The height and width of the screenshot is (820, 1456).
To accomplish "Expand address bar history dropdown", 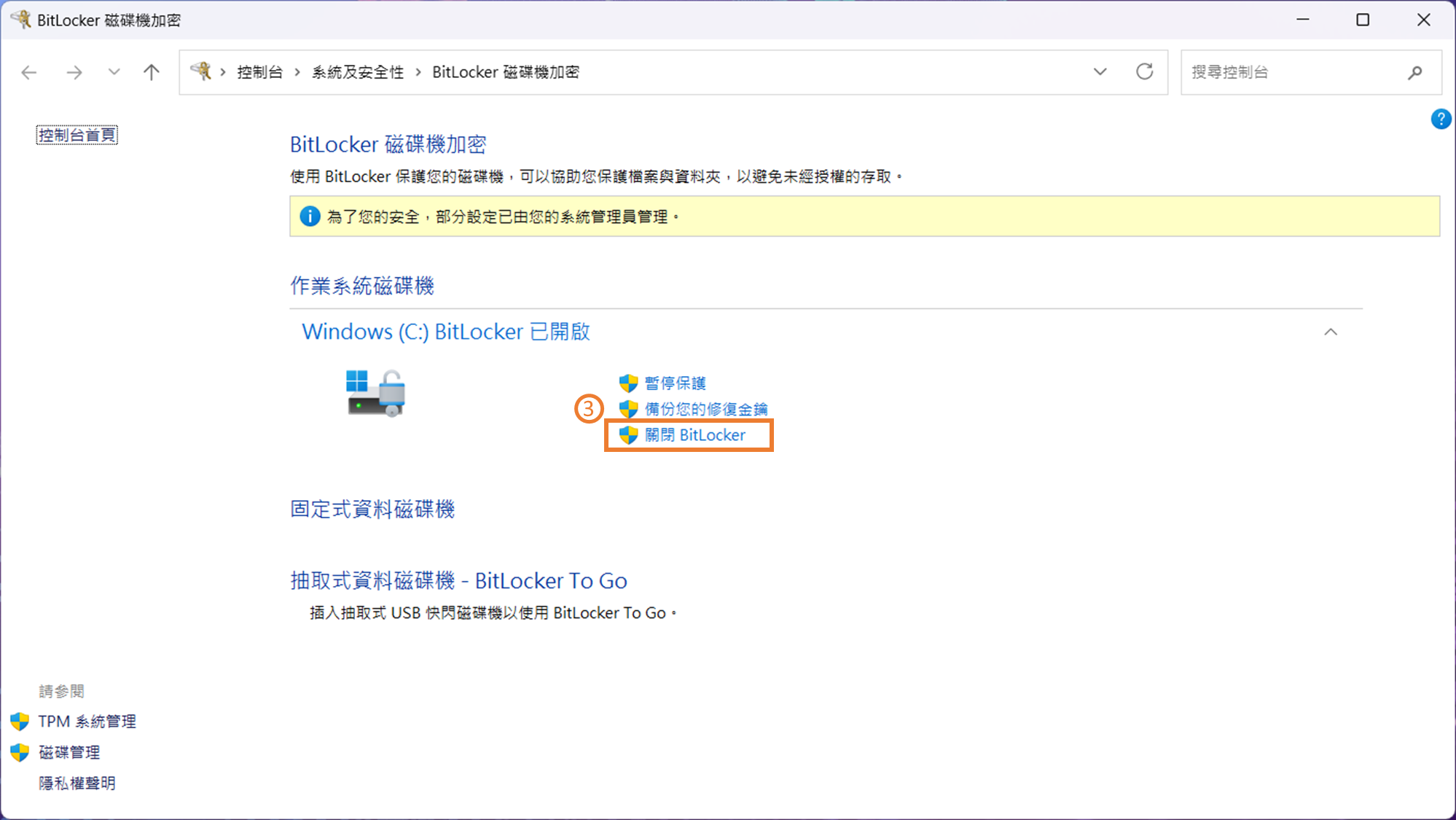I will pyautogui.click(x=1100, y=71).
